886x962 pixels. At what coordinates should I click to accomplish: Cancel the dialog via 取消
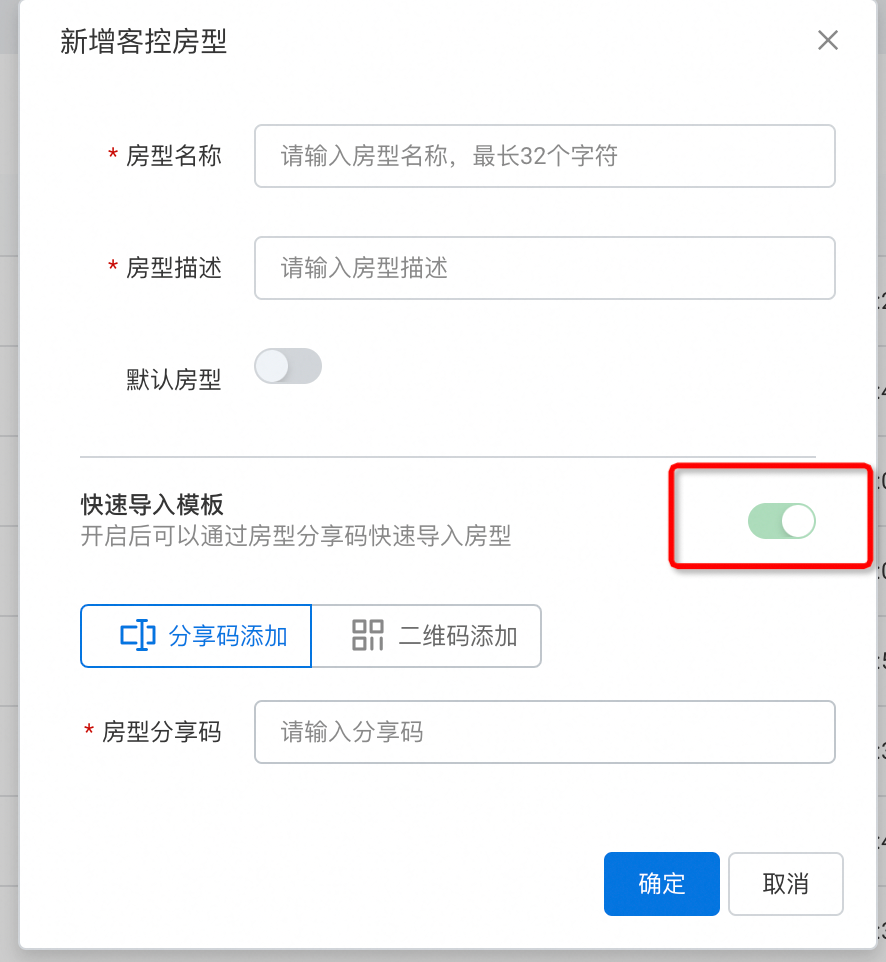click(786, 883)
